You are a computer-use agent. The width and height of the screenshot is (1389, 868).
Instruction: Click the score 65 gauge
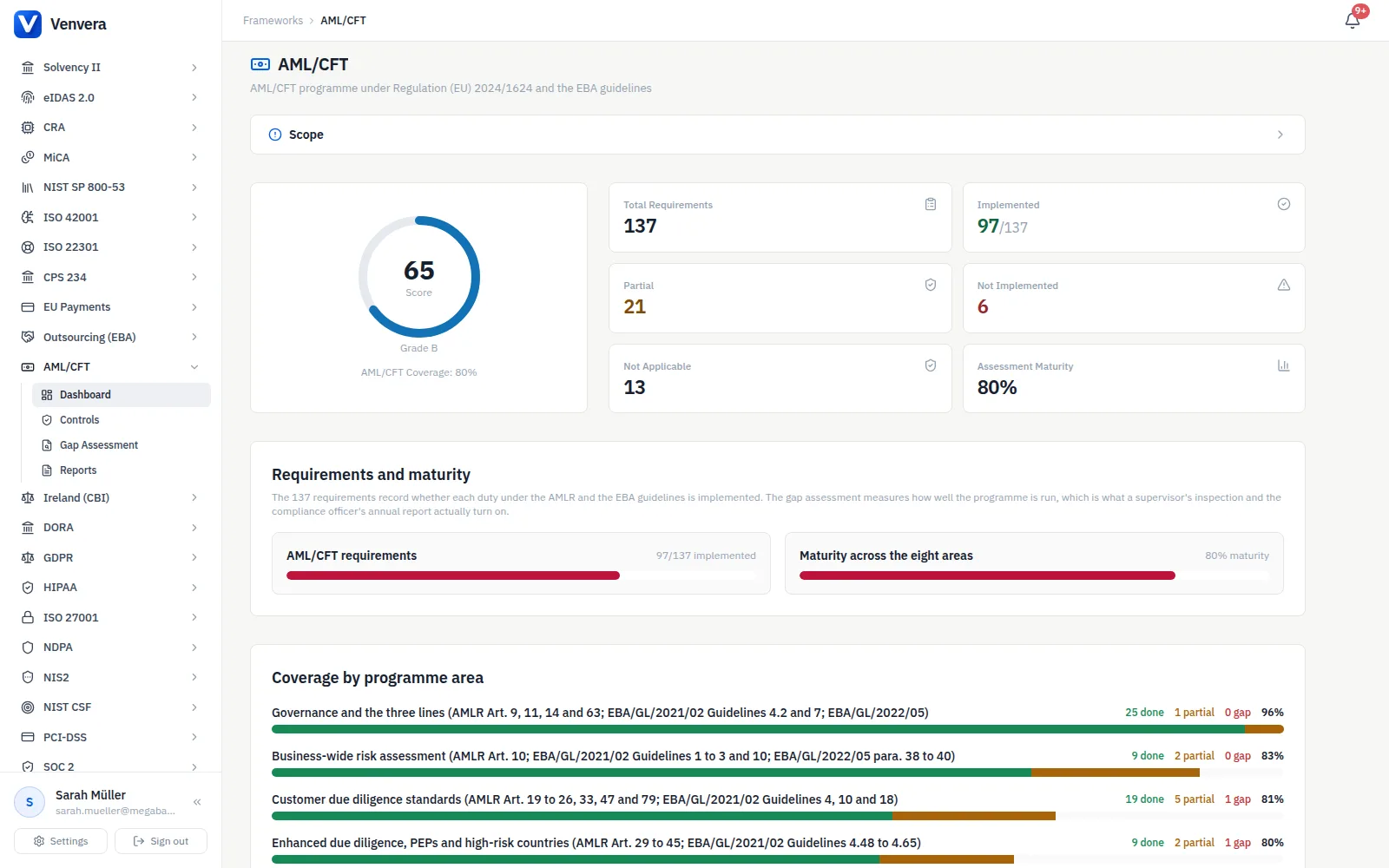click(418, 277)
